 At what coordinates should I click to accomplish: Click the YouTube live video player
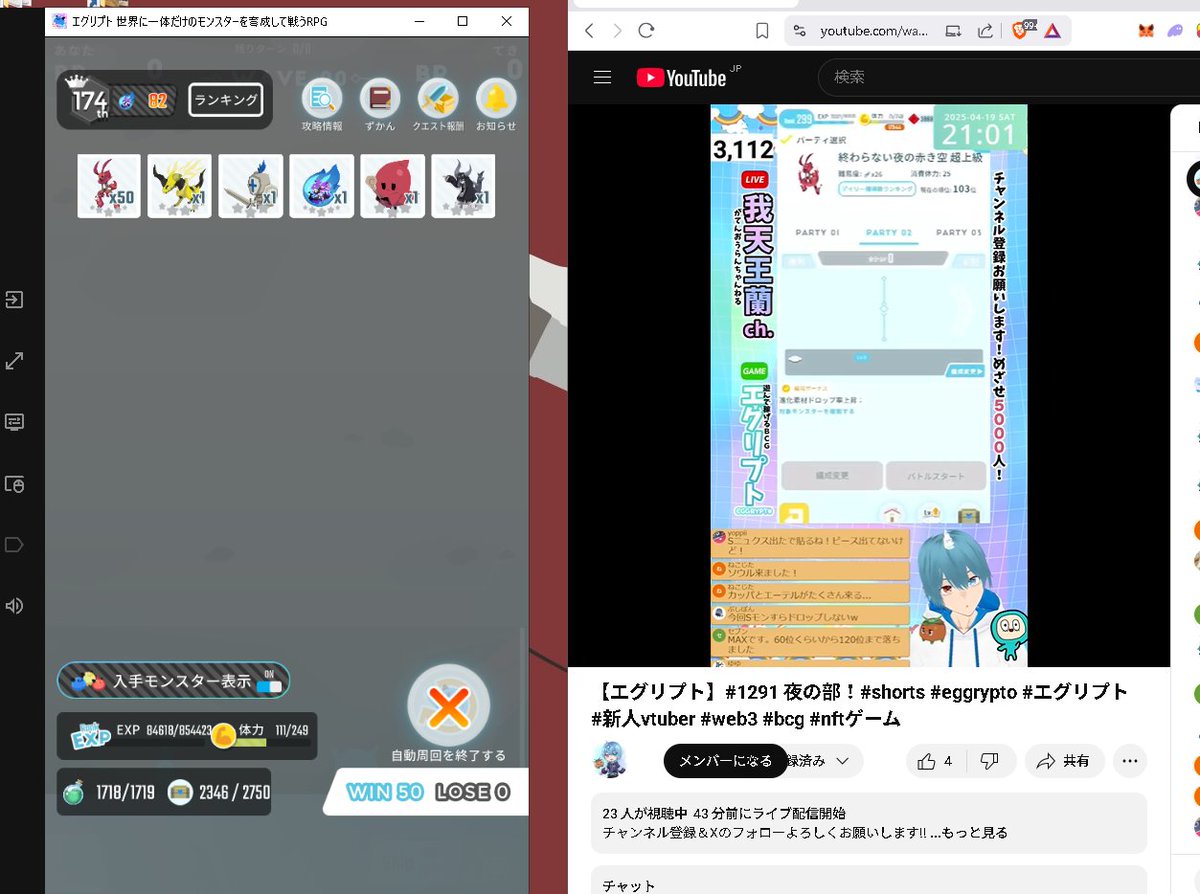(869, 385)
